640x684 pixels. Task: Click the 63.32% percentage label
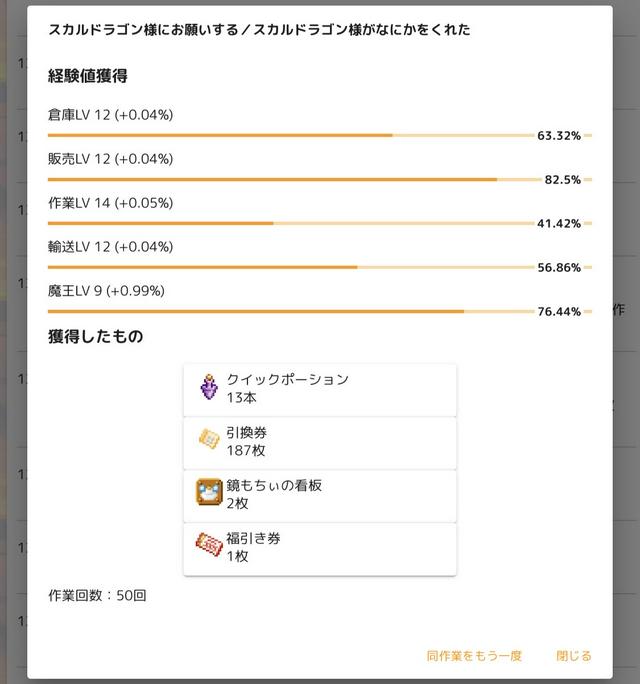(x=559, y=136)
